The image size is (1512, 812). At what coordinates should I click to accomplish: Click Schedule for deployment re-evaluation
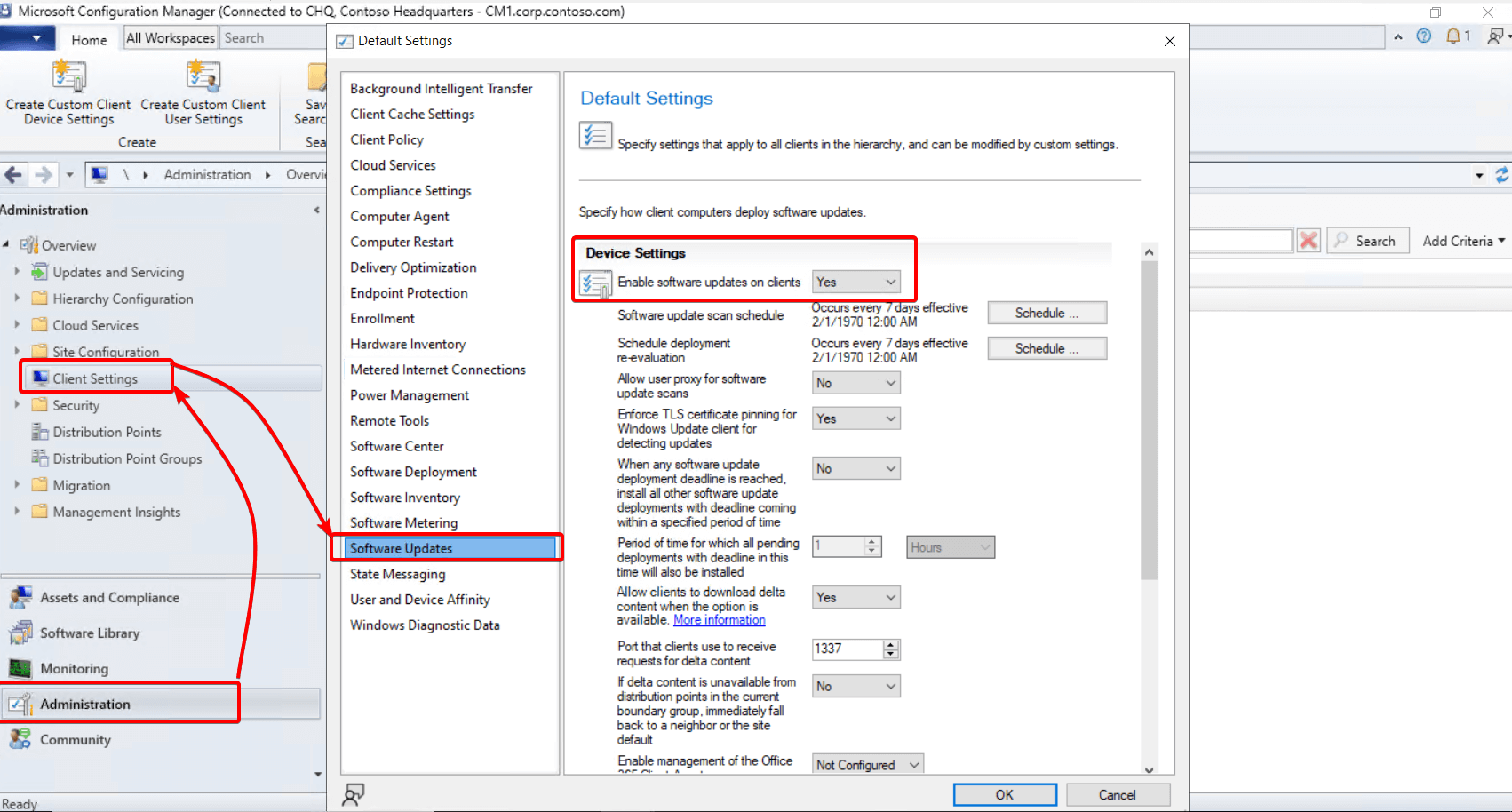click(x=1047, y=348)
